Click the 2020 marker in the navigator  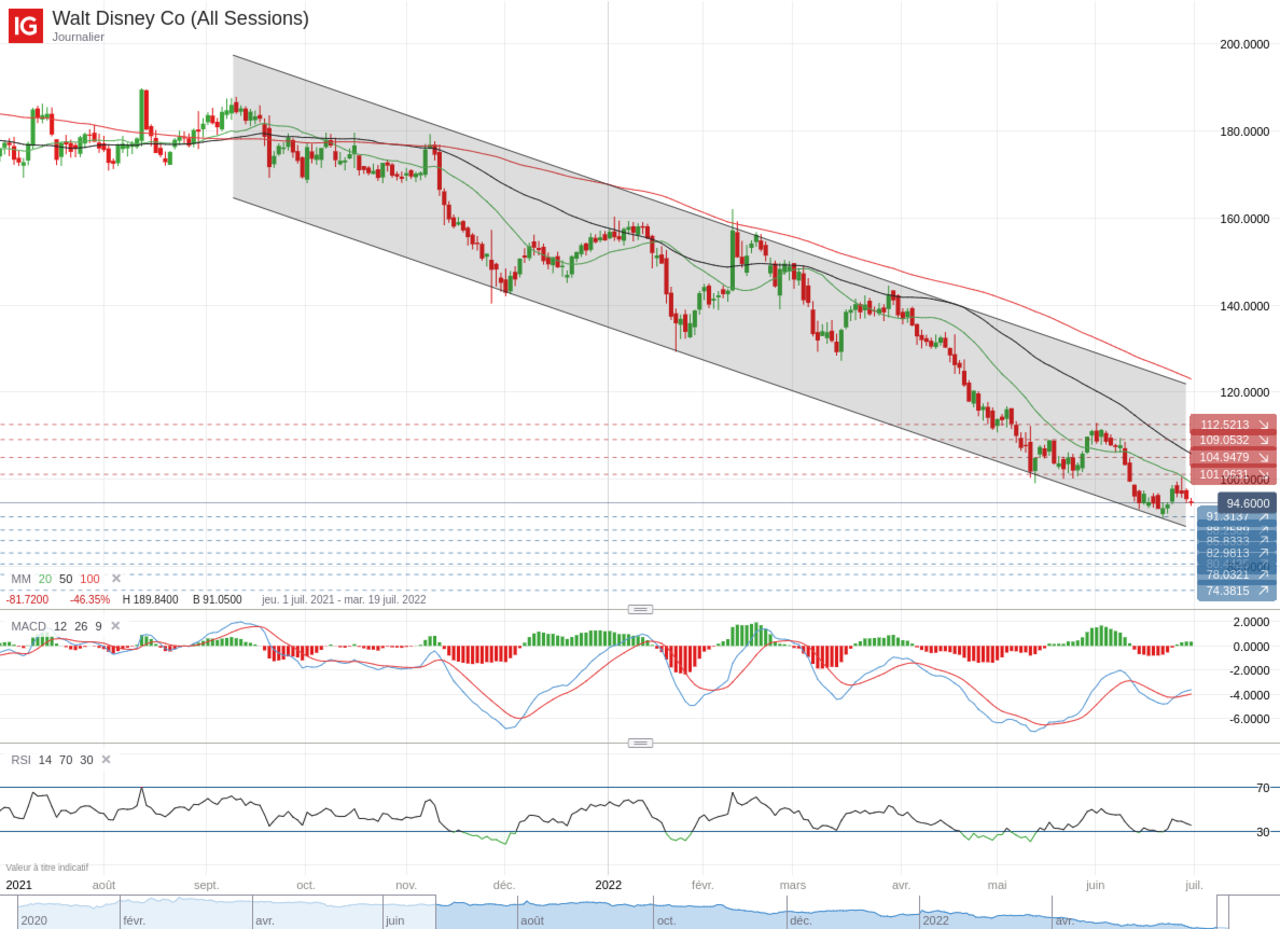coord(34,920)
